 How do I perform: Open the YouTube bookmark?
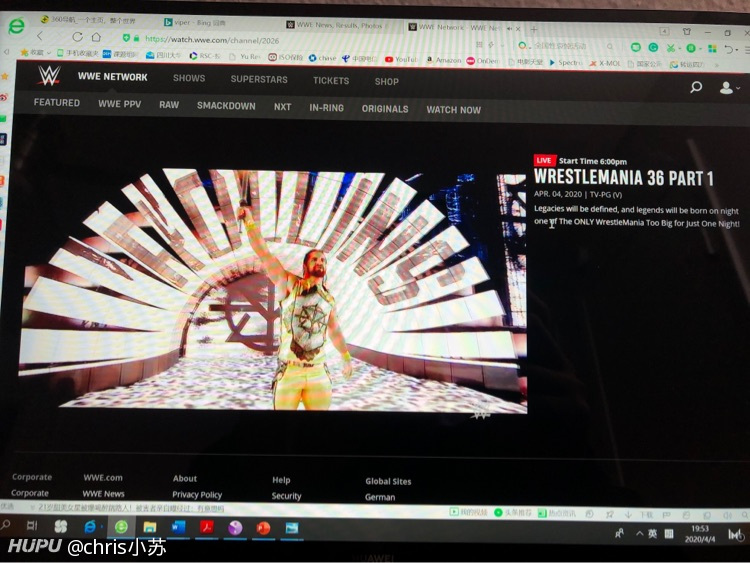(x=401, y=59)
